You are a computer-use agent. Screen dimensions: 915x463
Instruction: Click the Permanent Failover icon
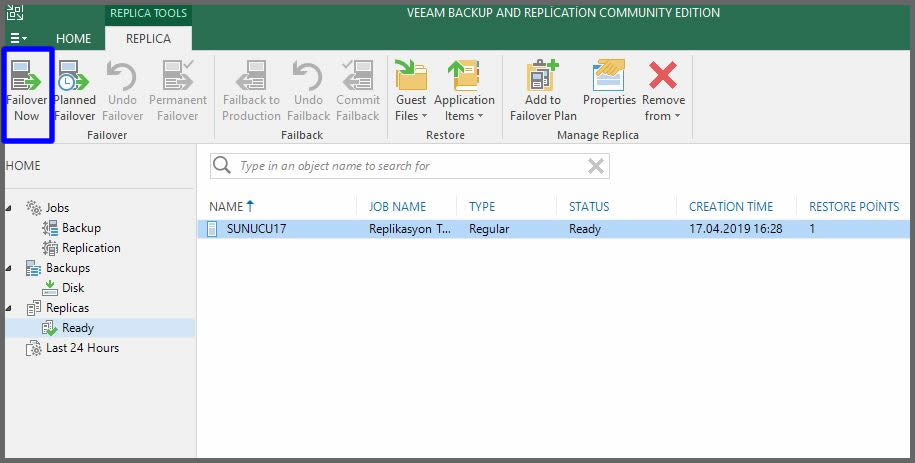(x=178, y=77)
